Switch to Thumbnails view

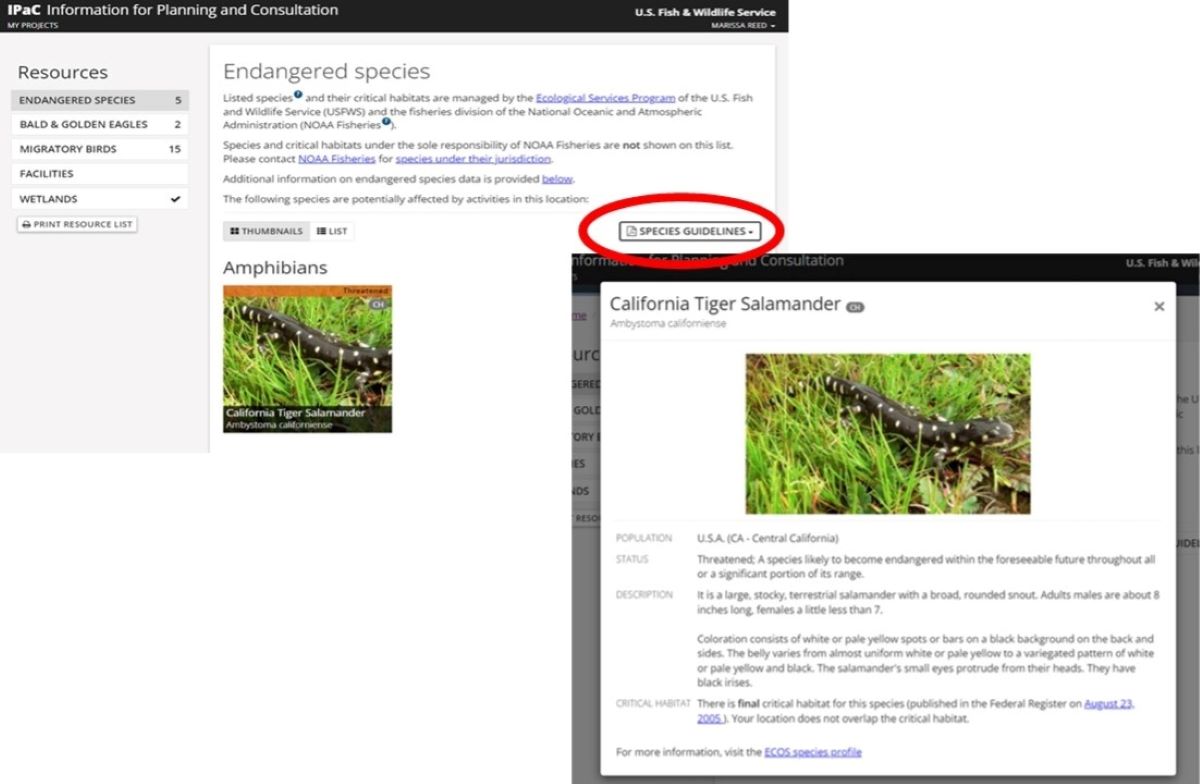coord(266,231)
